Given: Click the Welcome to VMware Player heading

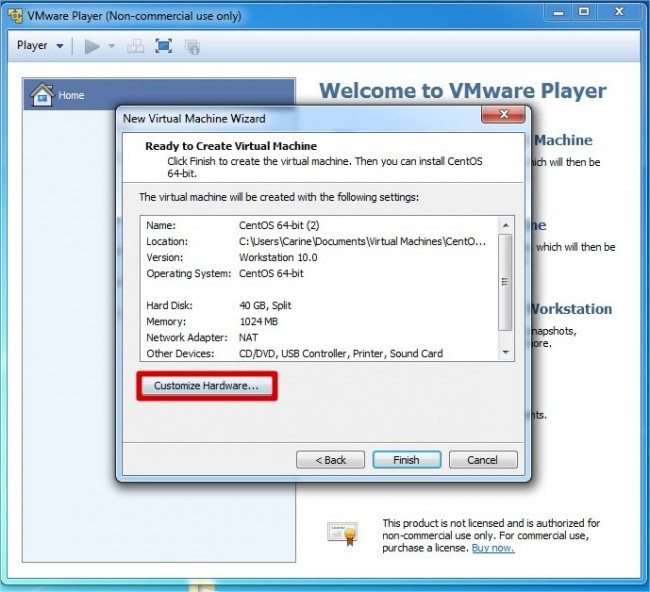Looking at the screenshot, I should (x=463, y=91).
